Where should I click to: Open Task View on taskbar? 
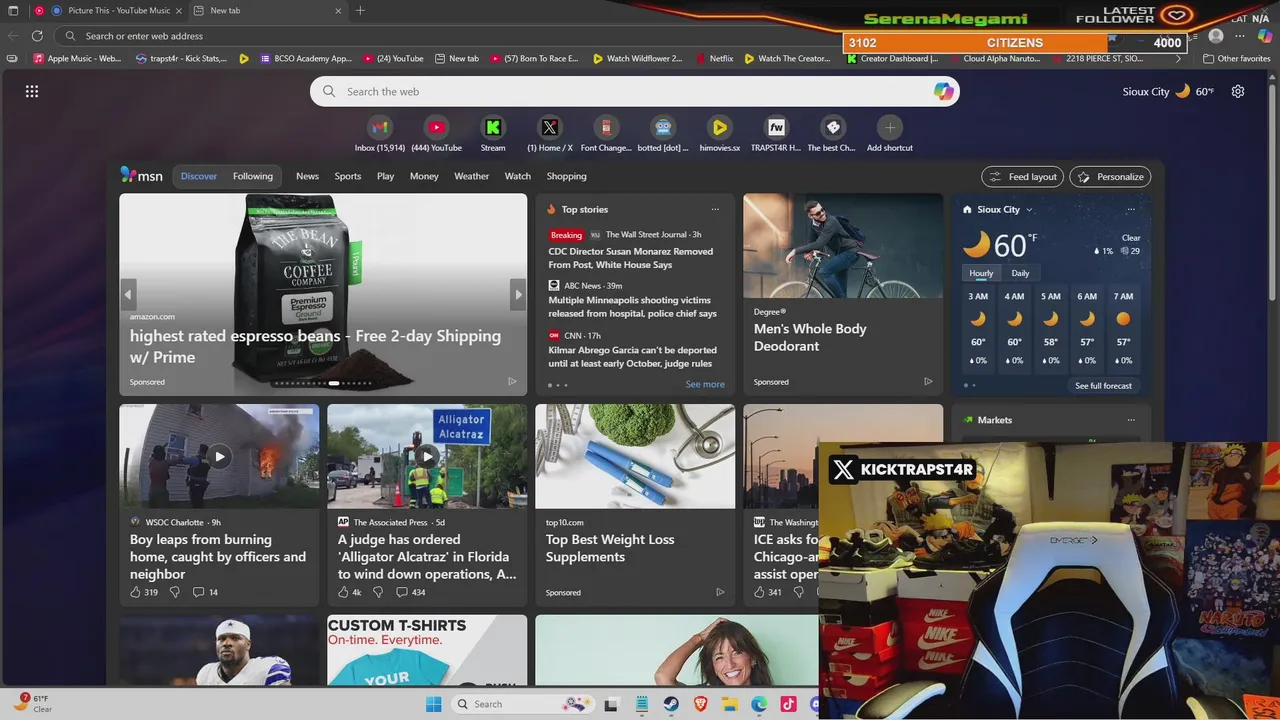612,704
